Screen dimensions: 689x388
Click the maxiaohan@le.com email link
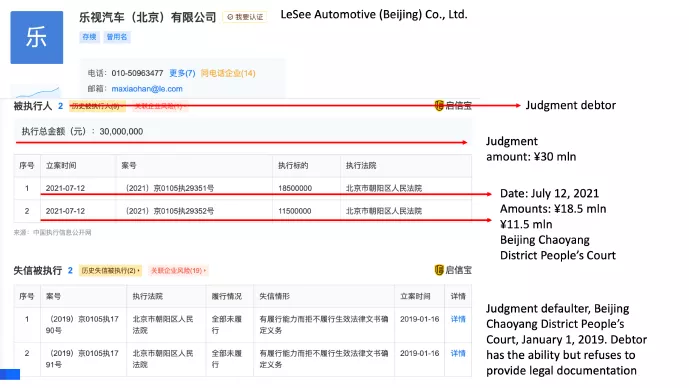pos(147,89)
